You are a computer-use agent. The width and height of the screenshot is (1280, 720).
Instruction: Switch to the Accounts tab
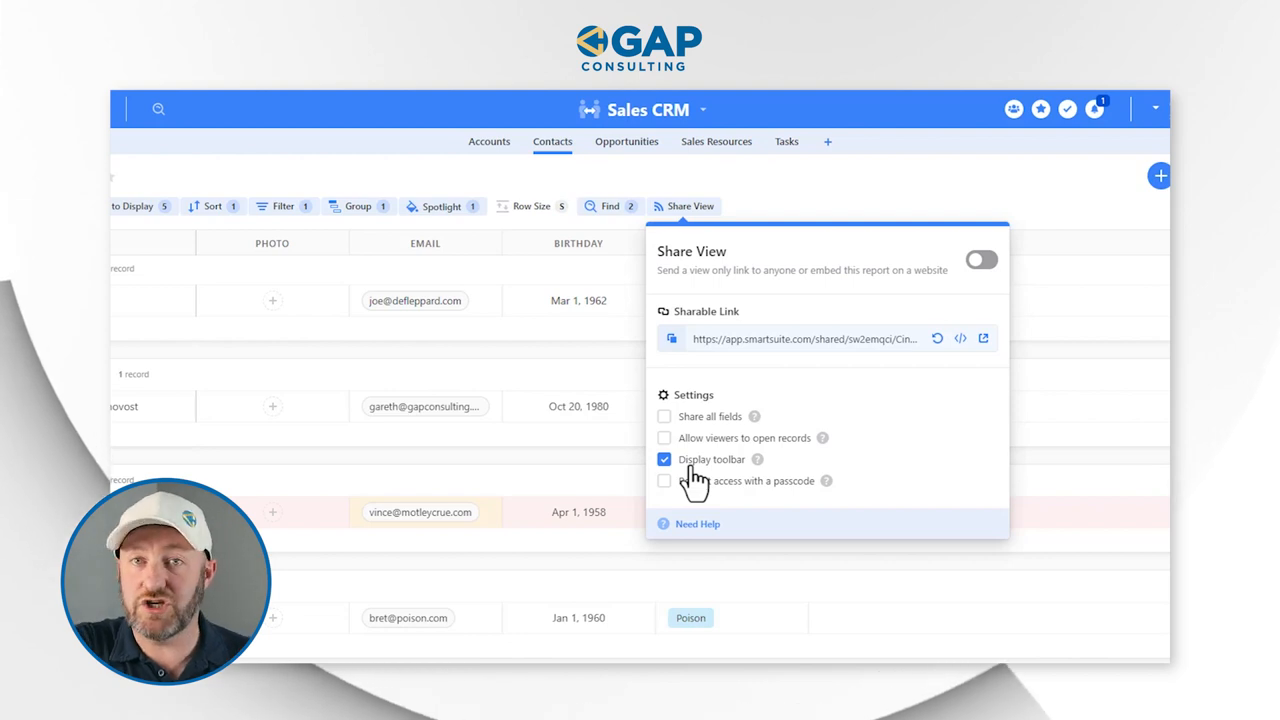(489, 142)
